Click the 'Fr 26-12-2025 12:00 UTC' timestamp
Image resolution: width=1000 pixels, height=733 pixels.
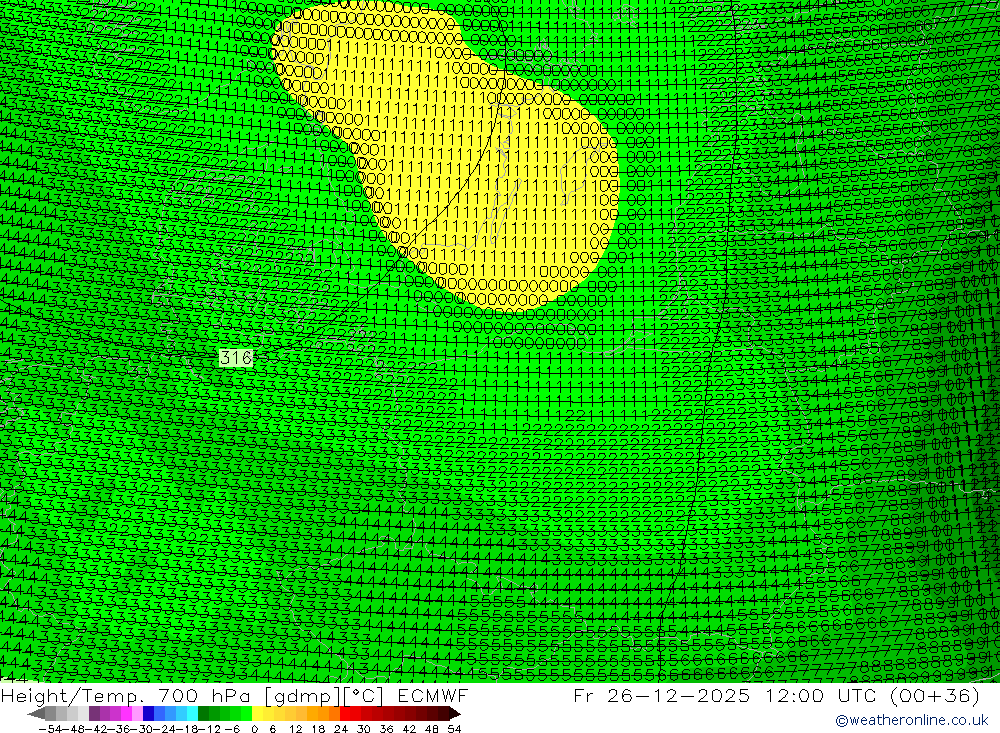(727, 695)
